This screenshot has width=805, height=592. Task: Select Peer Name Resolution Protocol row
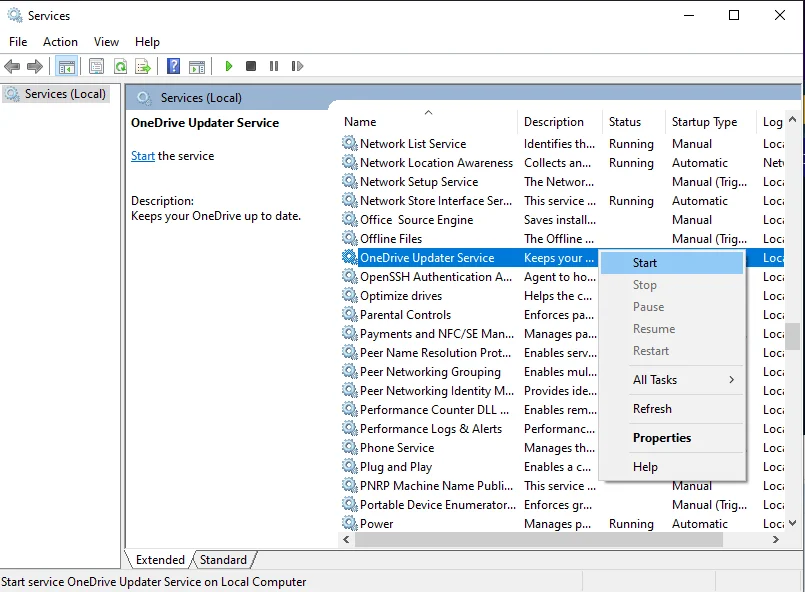tap(469, 353)
